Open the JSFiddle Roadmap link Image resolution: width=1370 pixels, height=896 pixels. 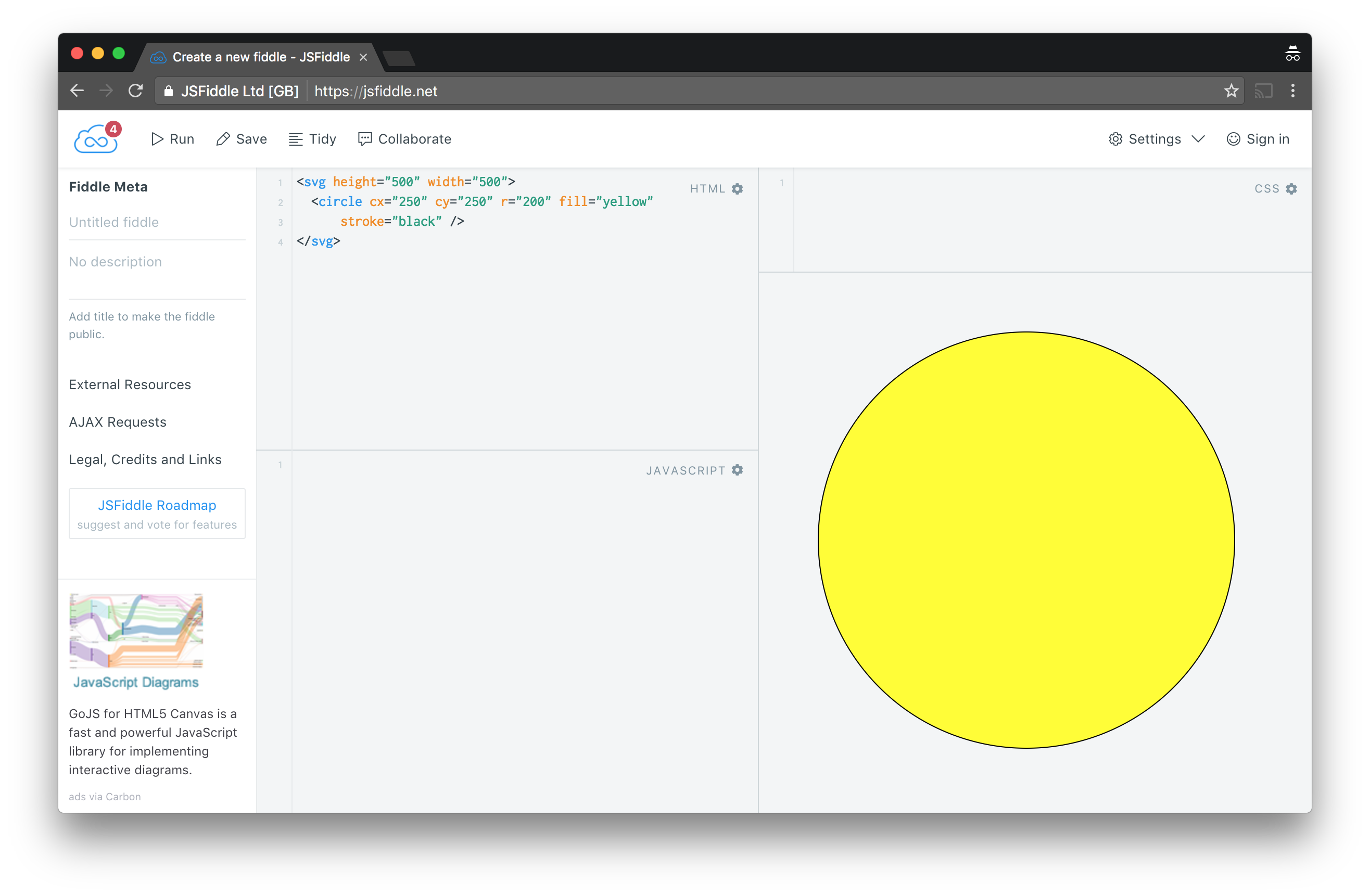[157, 505]
